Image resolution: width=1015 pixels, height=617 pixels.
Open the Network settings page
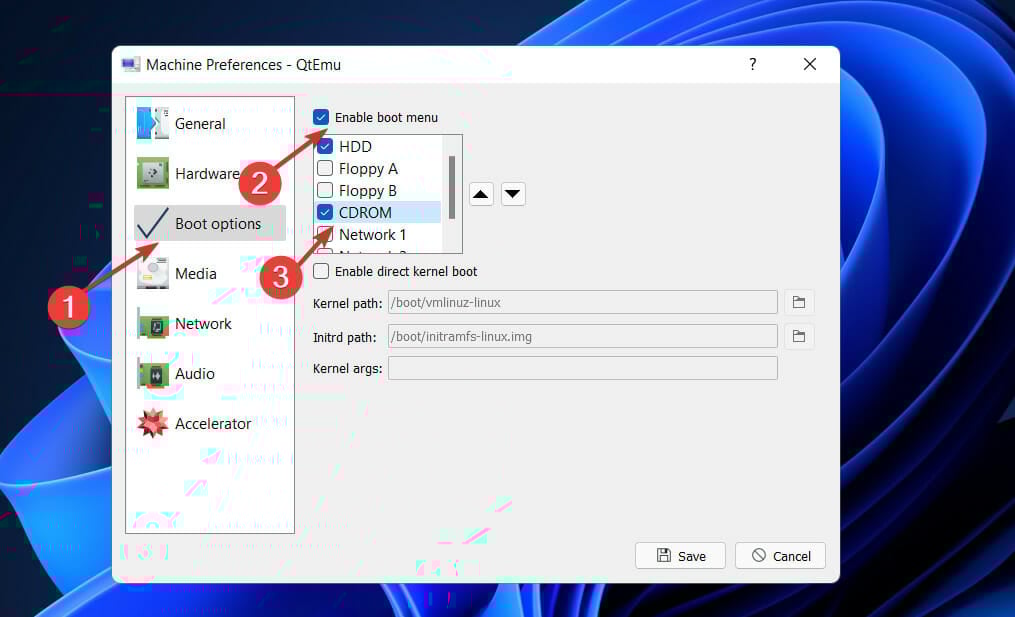[210, 323]
